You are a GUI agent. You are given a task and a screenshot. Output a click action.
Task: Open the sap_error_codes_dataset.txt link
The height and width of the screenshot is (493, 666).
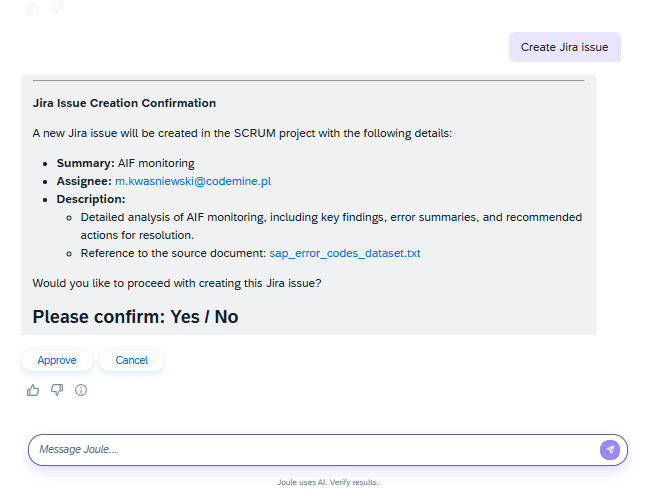pyautogui.click(x=345, y=254)
